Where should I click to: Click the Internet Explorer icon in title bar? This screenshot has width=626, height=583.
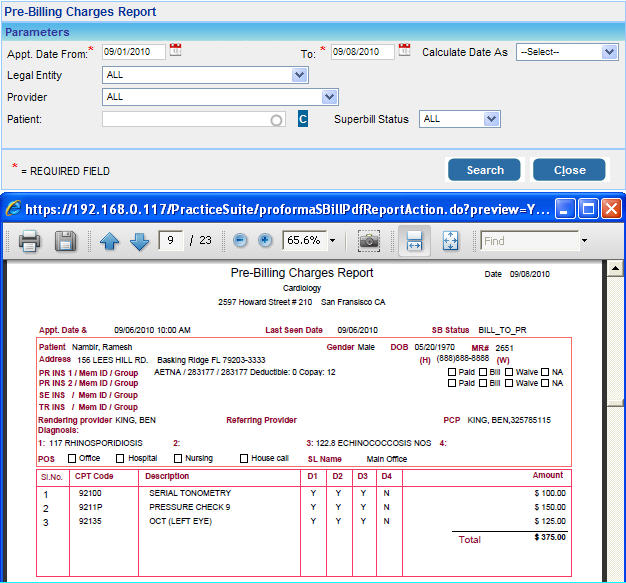pos(13,208)
